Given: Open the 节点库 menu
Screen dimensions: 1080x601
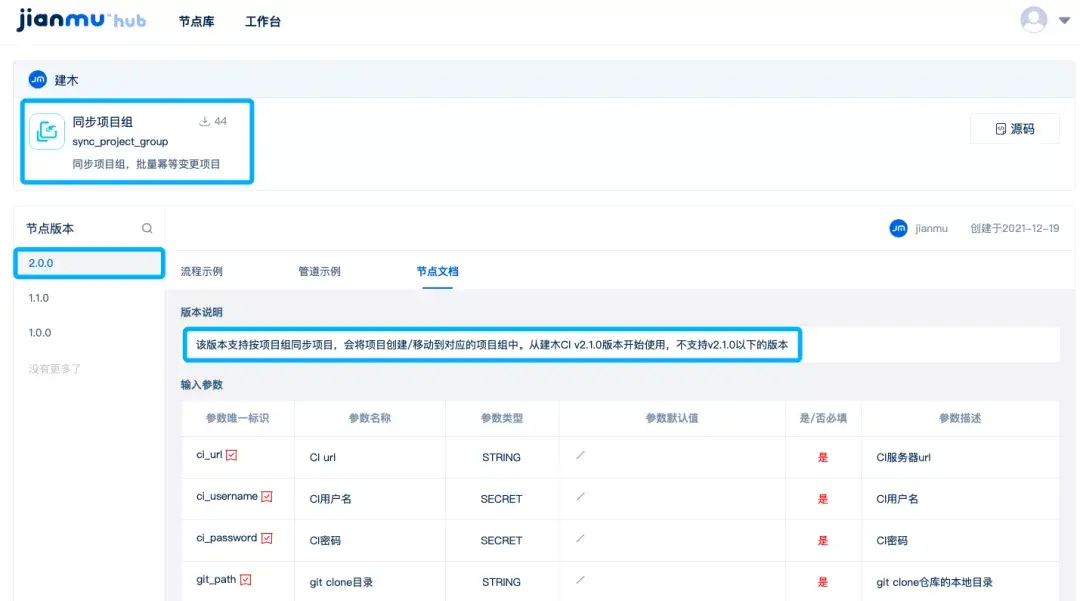Looking at the screenshot, I should click(196, 21).
